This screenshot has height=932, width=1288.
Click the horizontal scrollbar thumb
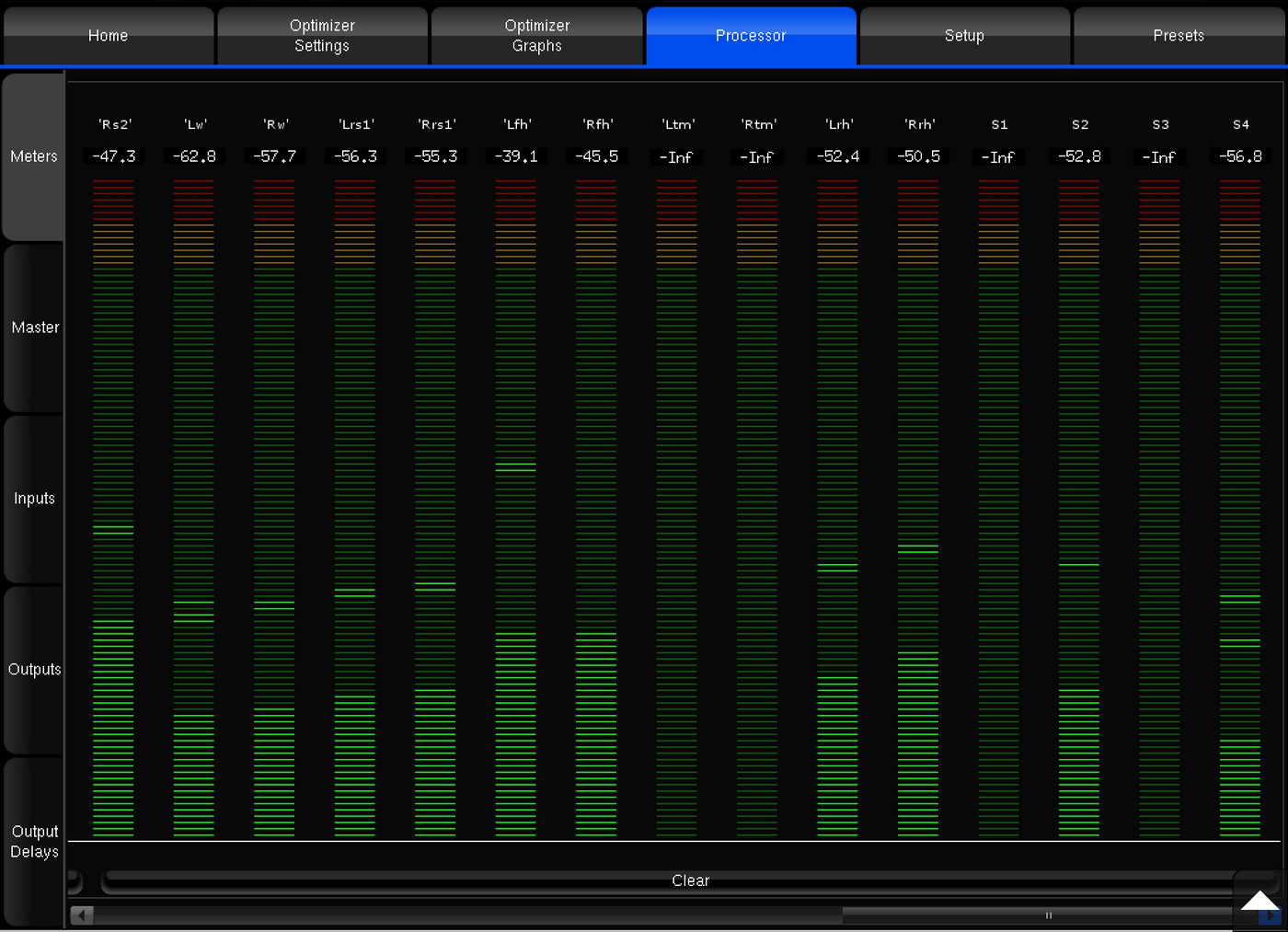[1047, 915]
